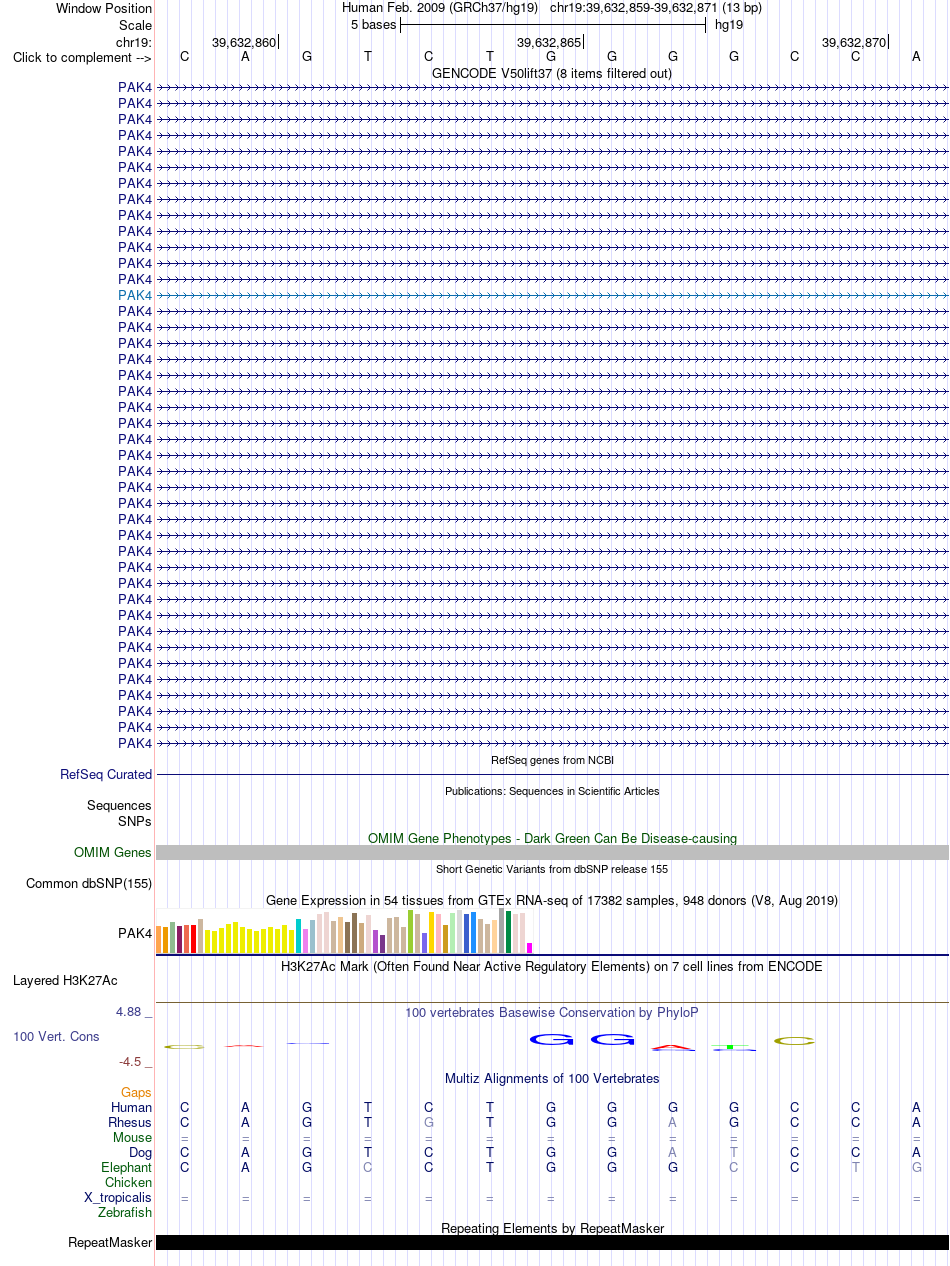Click the SNPs track label
950x1266 pixels.
coord(134,821)
